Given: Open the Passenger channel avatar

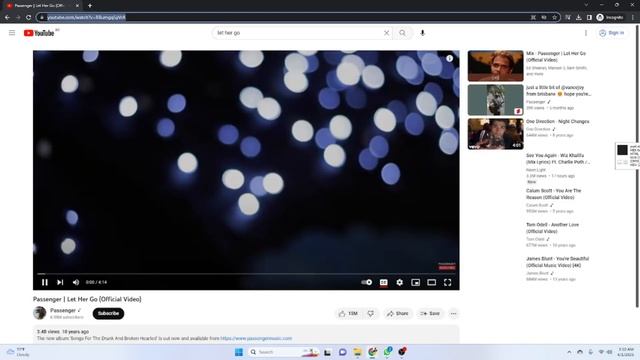Looking at the screenshot, I should point(40,313).
